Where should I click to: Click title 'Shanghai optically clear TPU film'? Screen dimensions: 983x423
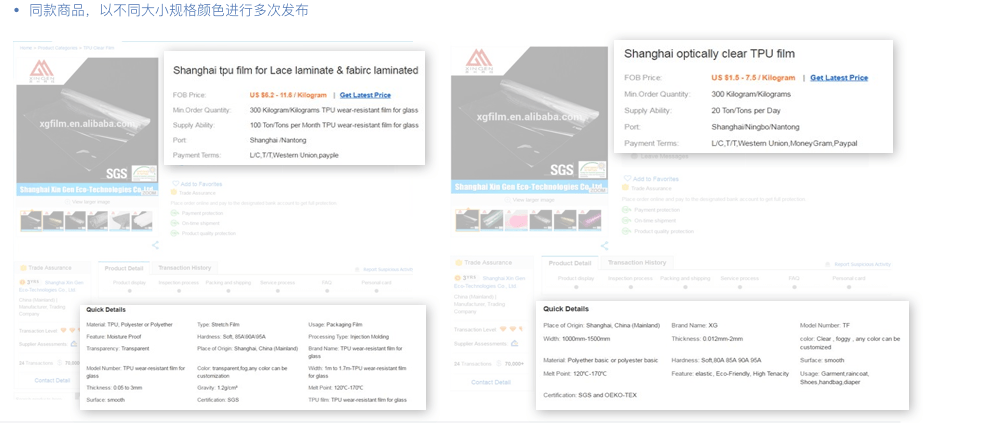point(709,54)
